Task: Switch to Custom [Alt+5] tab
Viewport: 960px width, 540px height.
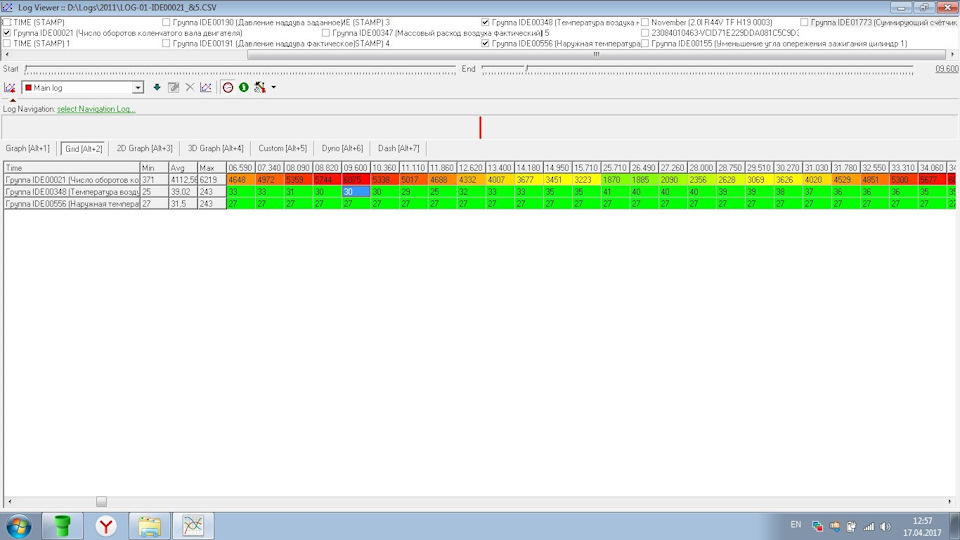Action: [282, 148]
